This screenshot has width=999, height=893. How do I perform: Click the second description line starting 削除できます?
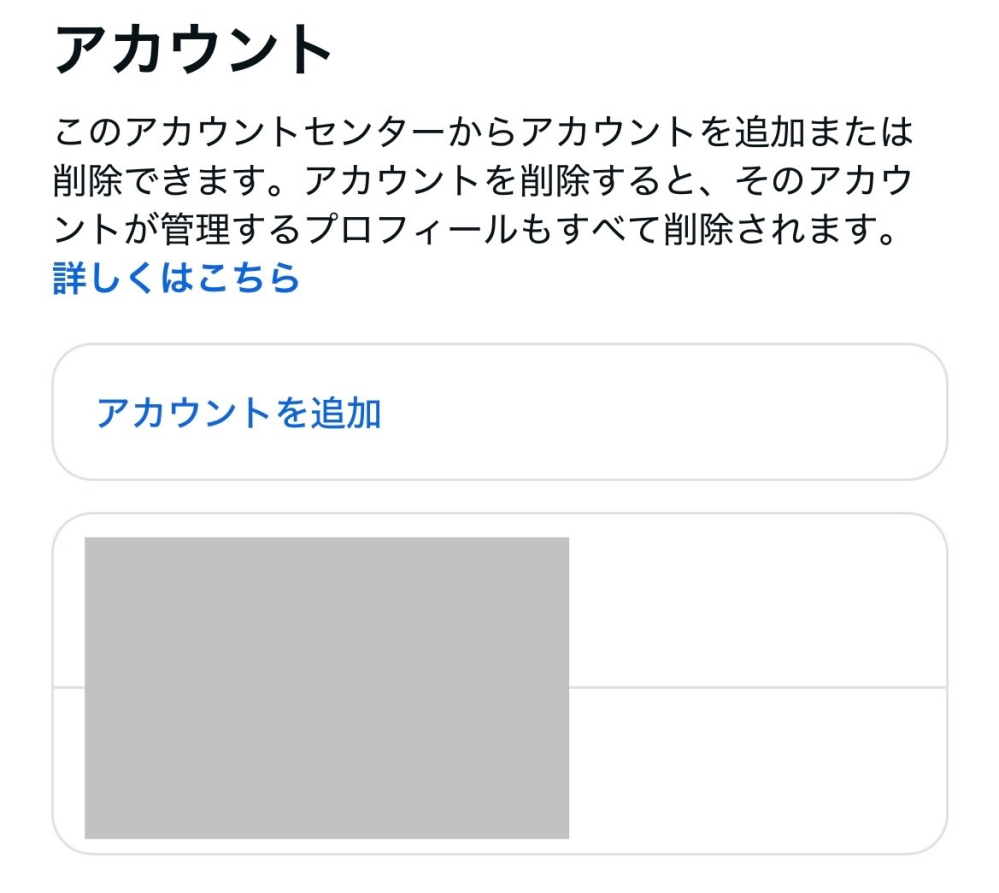coord(480,182)
